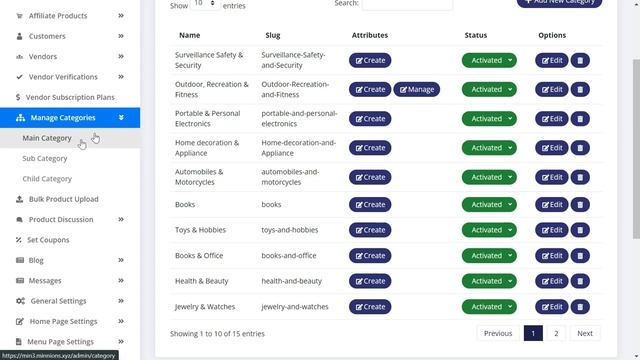Click trash icon for Jewelry & Watches

click(580, 307)
